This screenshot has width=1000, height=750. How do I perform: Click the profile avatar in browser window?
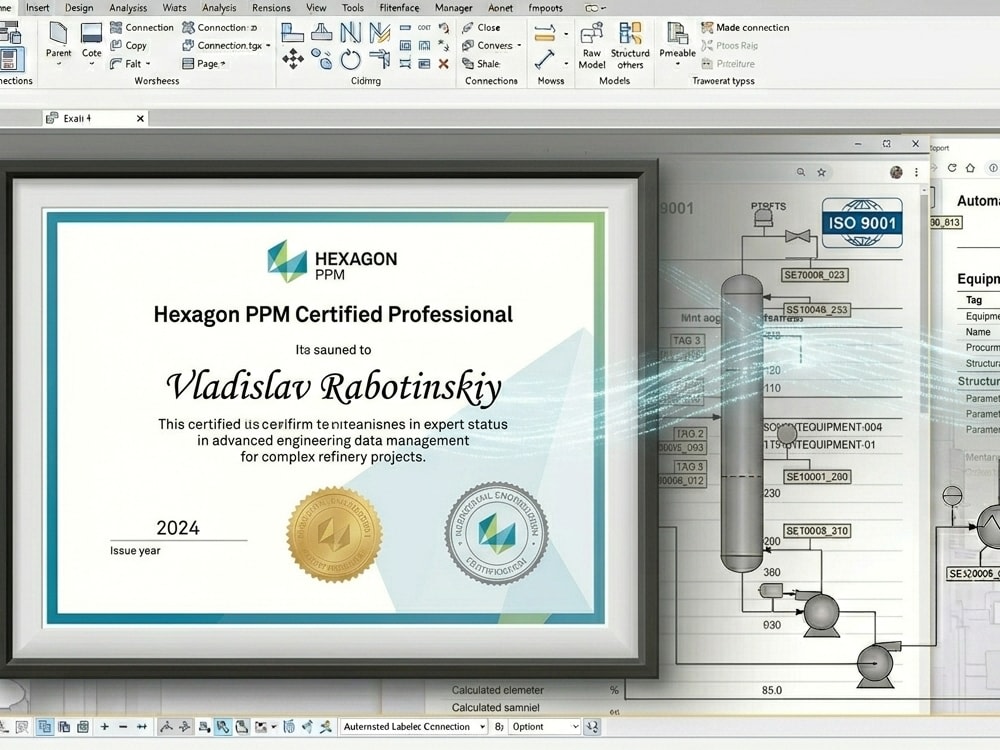point(896,172)
